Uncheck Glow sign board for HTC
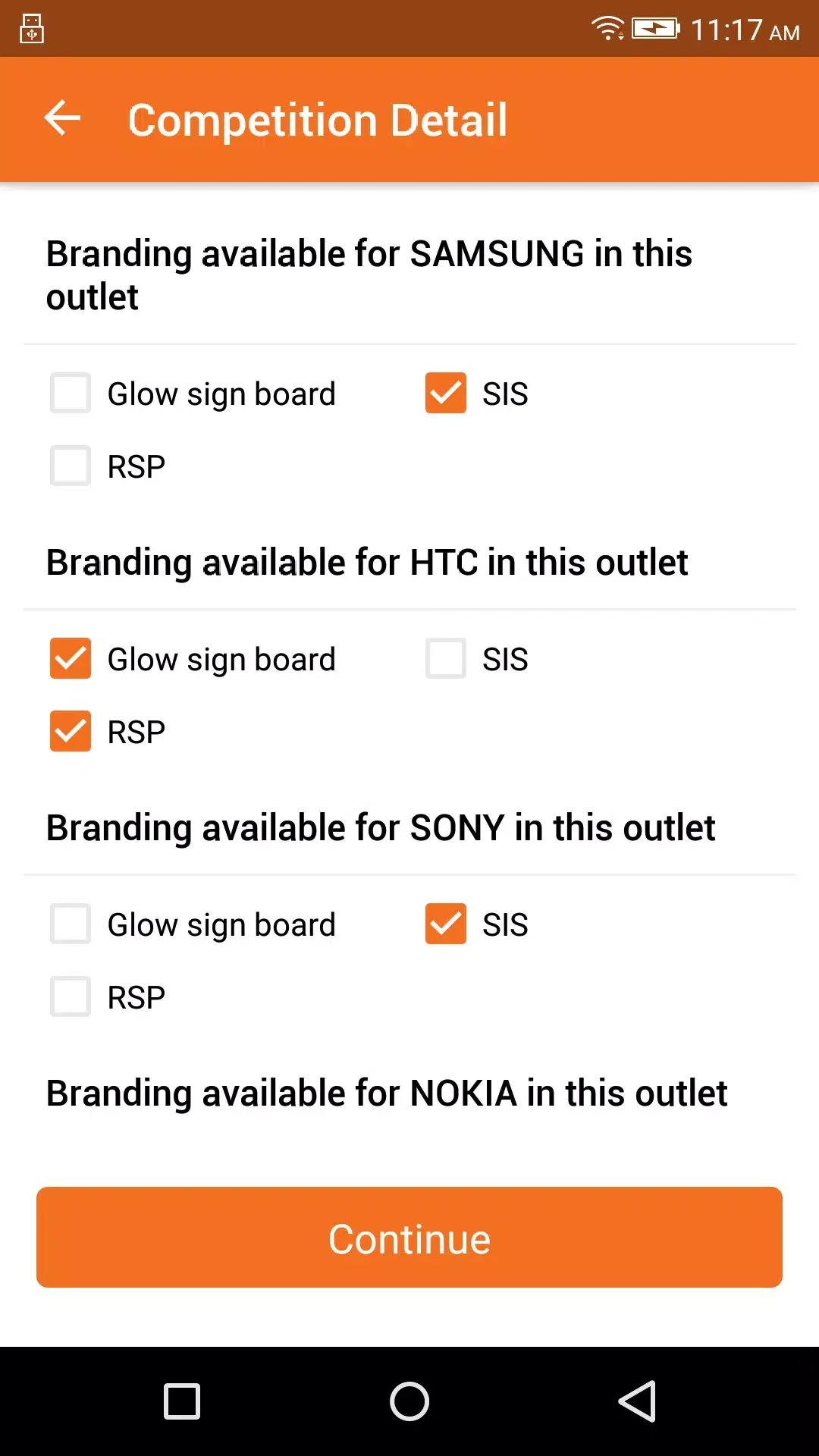Screen dimensions: 819x1456 71,658
